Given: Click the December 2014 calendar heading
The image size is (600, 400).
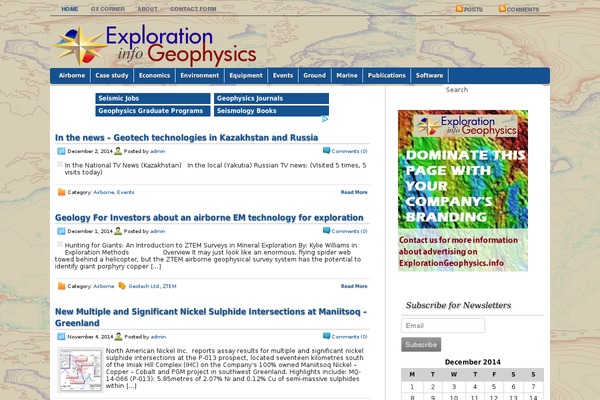Looking at the screenshot, I should [473, 362].
